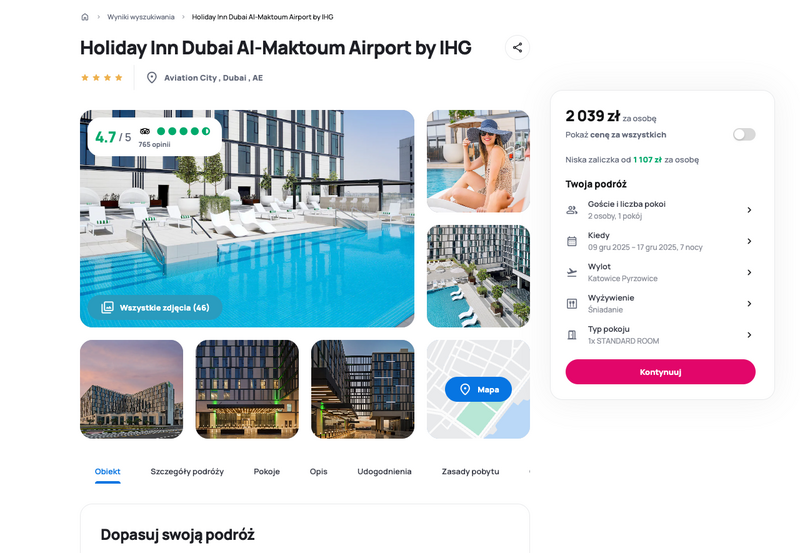Toggle Pokaż cenę za wszystkich switch
The height and width of the screenshot is (553, 800).
tap(744, 135)
